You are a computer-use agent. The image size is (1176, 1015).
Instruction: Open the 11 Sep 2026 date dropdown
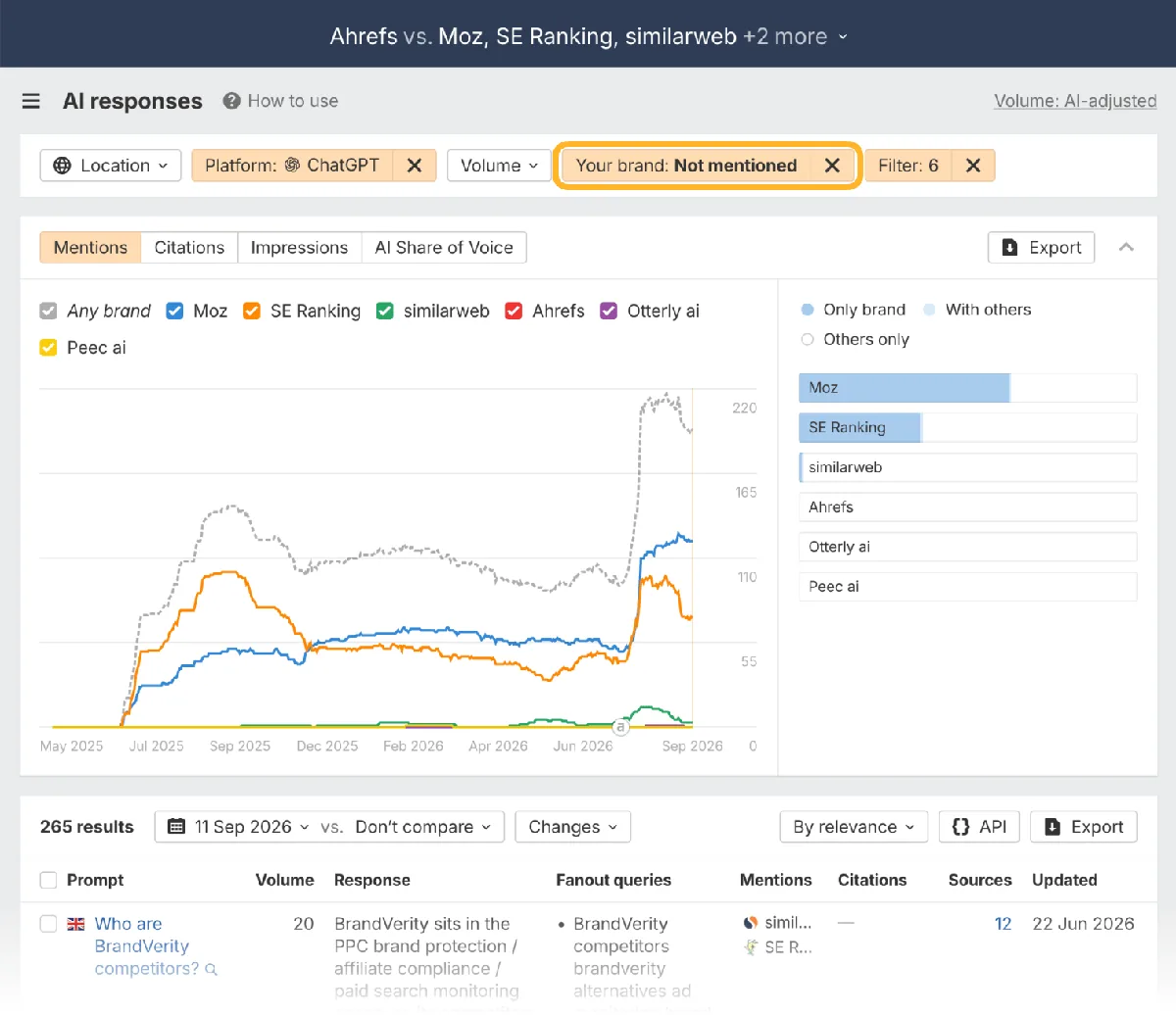[x=241, y=827]
